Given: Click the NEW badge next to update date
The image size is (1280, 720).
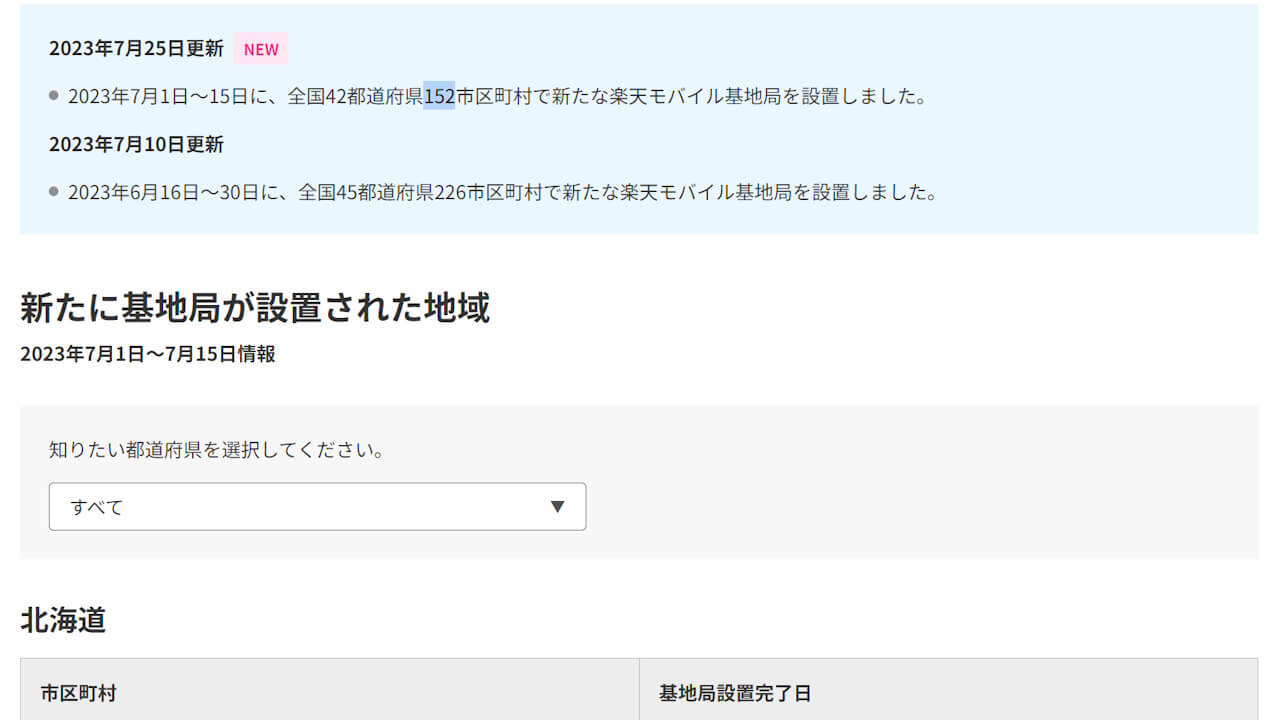Looking at the screenshot, I should (x=260, y=48).
